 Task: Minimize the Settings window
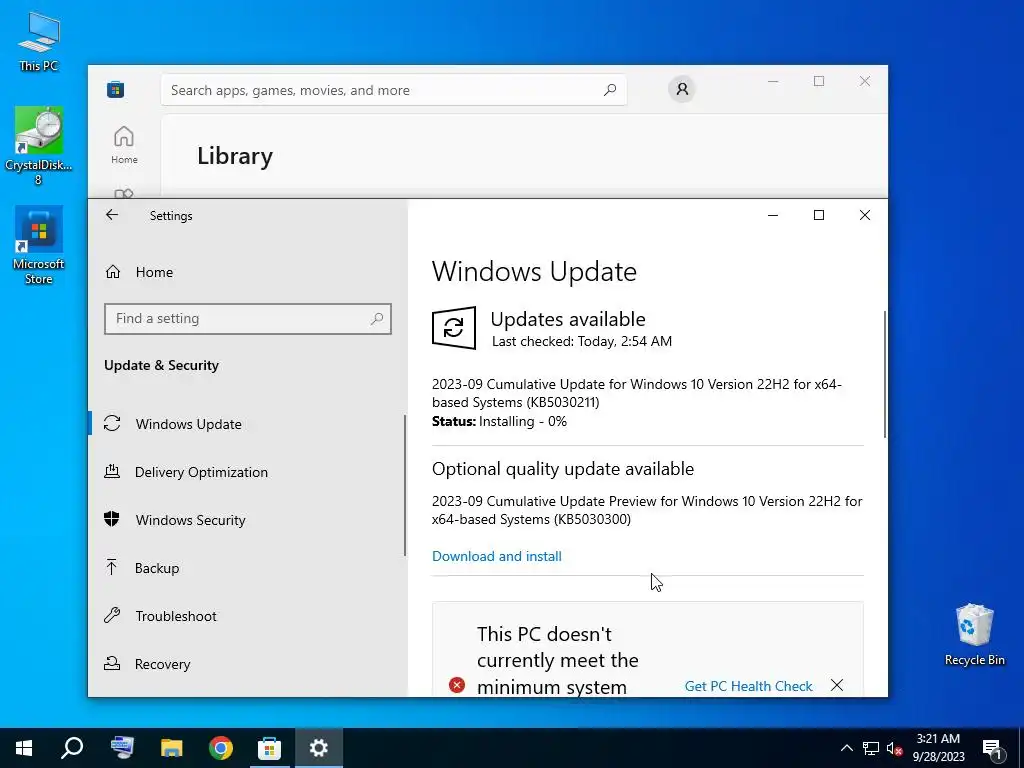click(x=773, y=215)
